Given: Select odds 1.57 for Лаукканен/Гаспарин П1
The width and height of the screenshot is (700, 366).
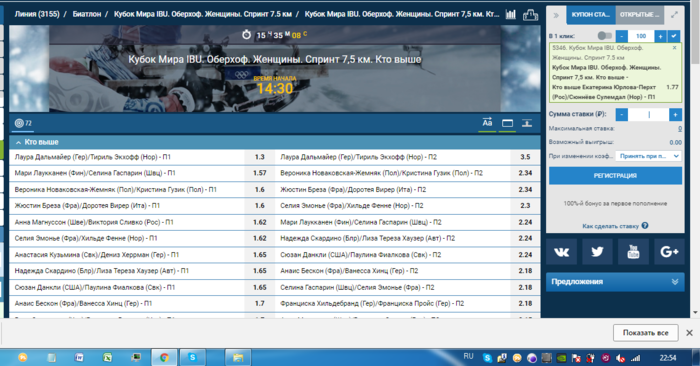Looking at the screenshot, I should click(259, 173).
